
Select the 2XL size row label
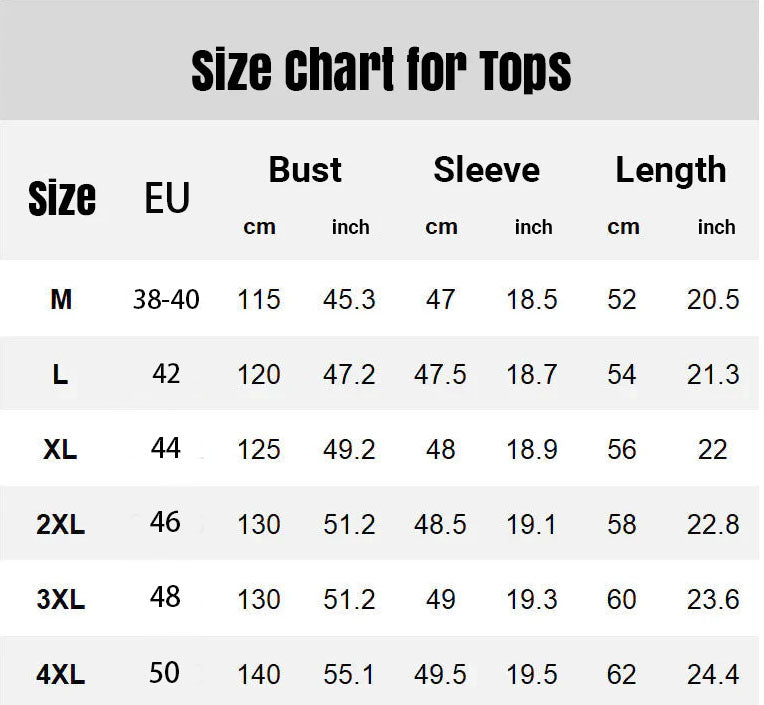(61, 524)
